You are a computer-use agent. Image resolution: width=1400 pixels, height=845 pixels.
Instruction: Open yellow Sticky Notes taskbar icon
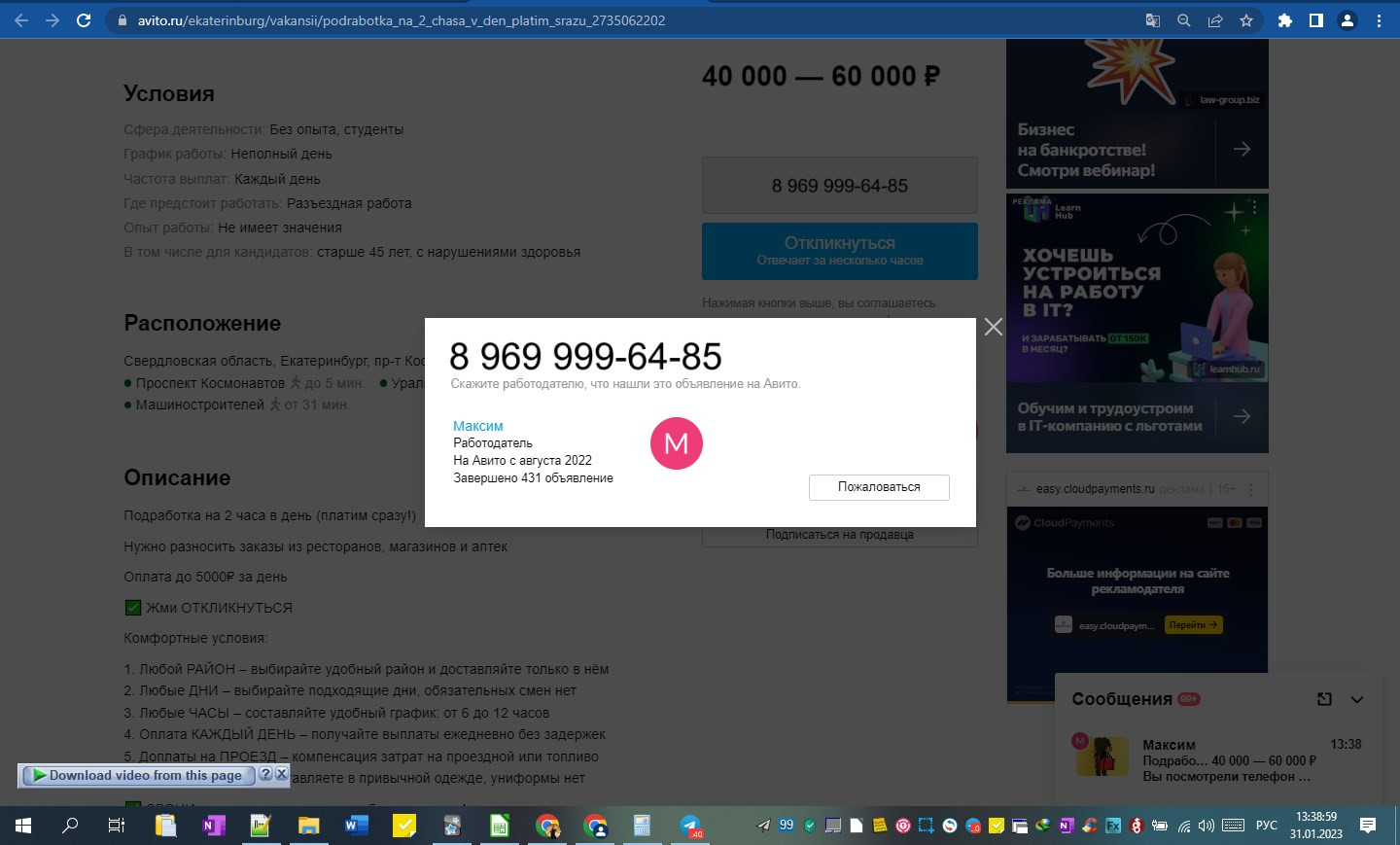click(404, 826)
